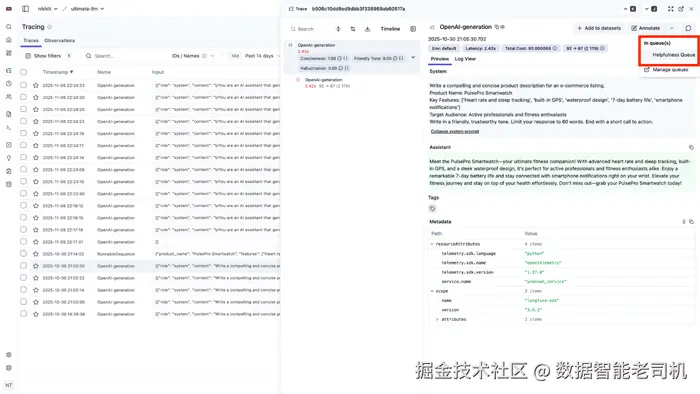This screenshot has width=700, height=394.
Task: Star the trace at 2025-11-06 22:24:23
Action: [x=36, y=121]
